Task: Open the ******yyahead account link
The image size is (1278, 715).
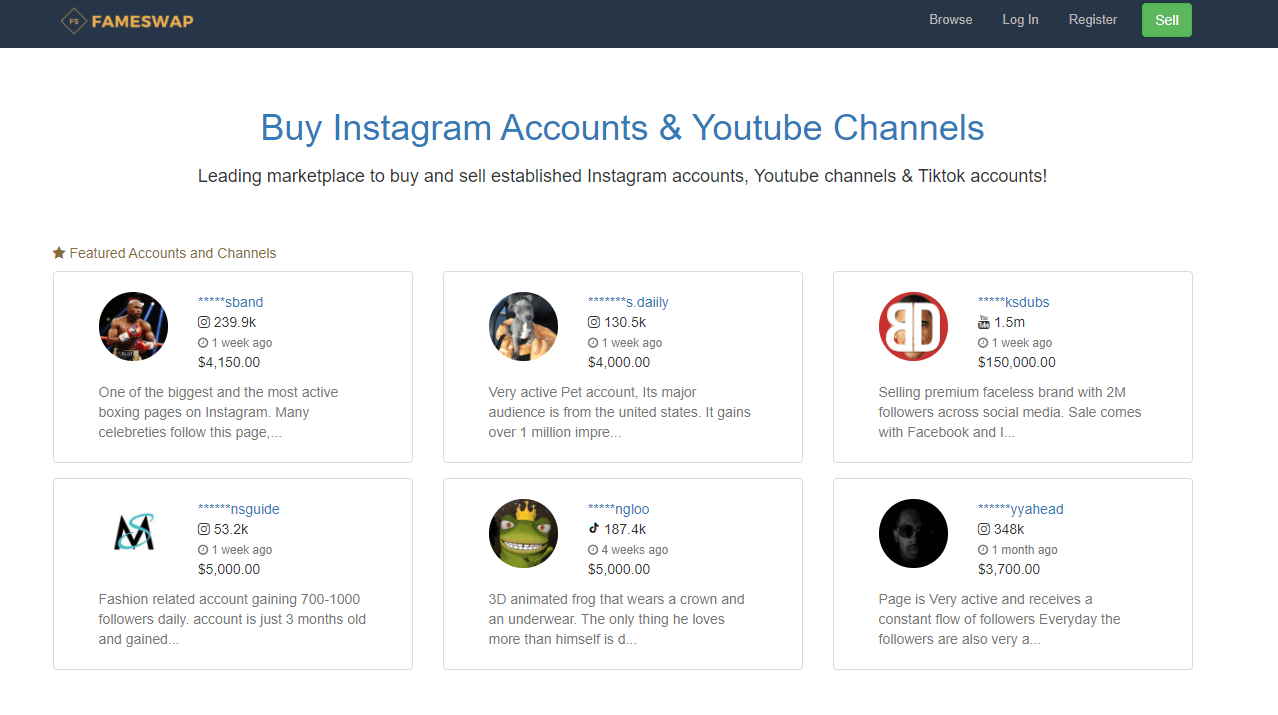Action: (x=1021, y=509)
